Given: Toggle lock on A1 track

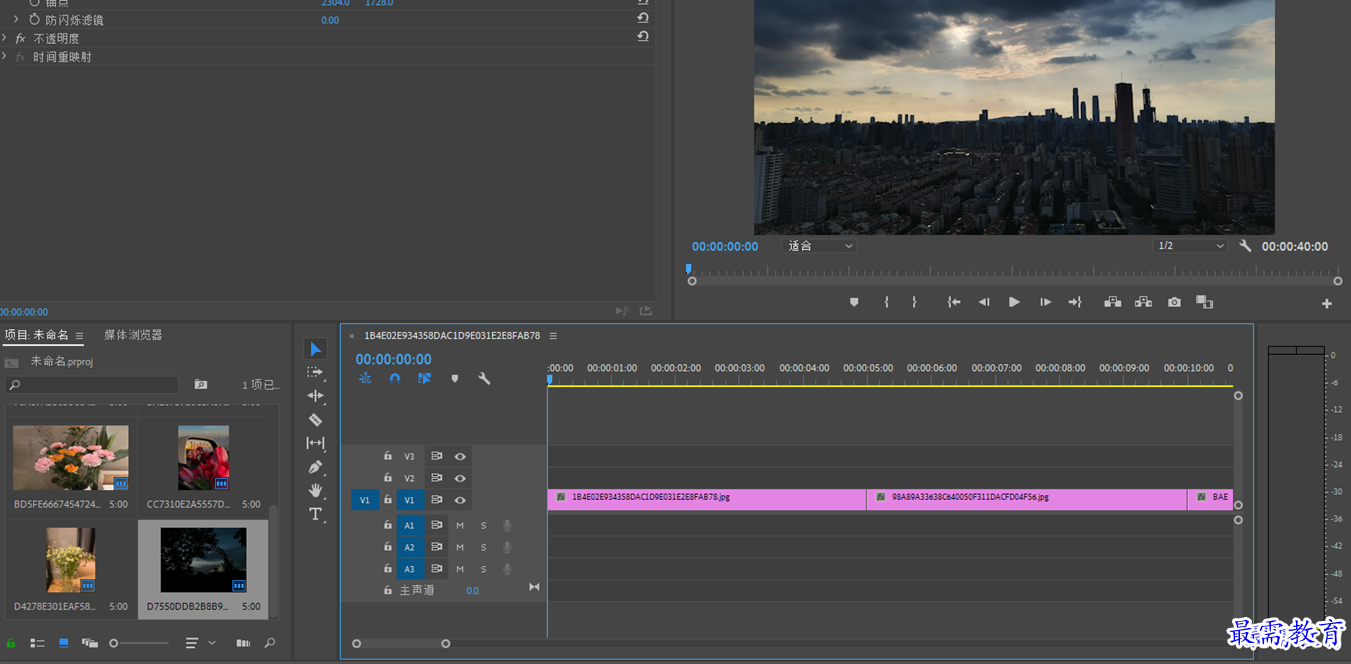Looking at the screenshot, I should click(x=388, y=525).
